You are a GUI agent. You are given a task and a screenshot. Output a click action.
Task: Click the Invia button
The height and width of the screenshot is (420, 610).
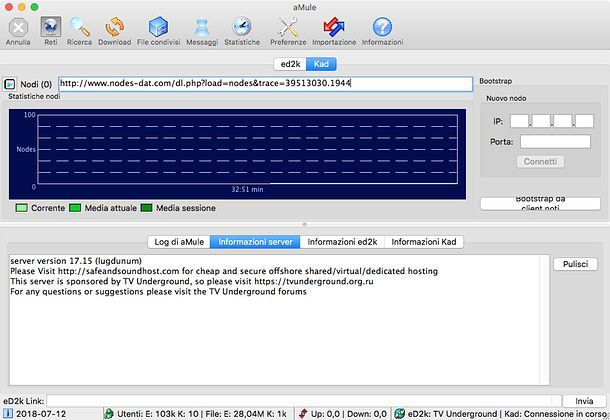(x=584, y=401)
